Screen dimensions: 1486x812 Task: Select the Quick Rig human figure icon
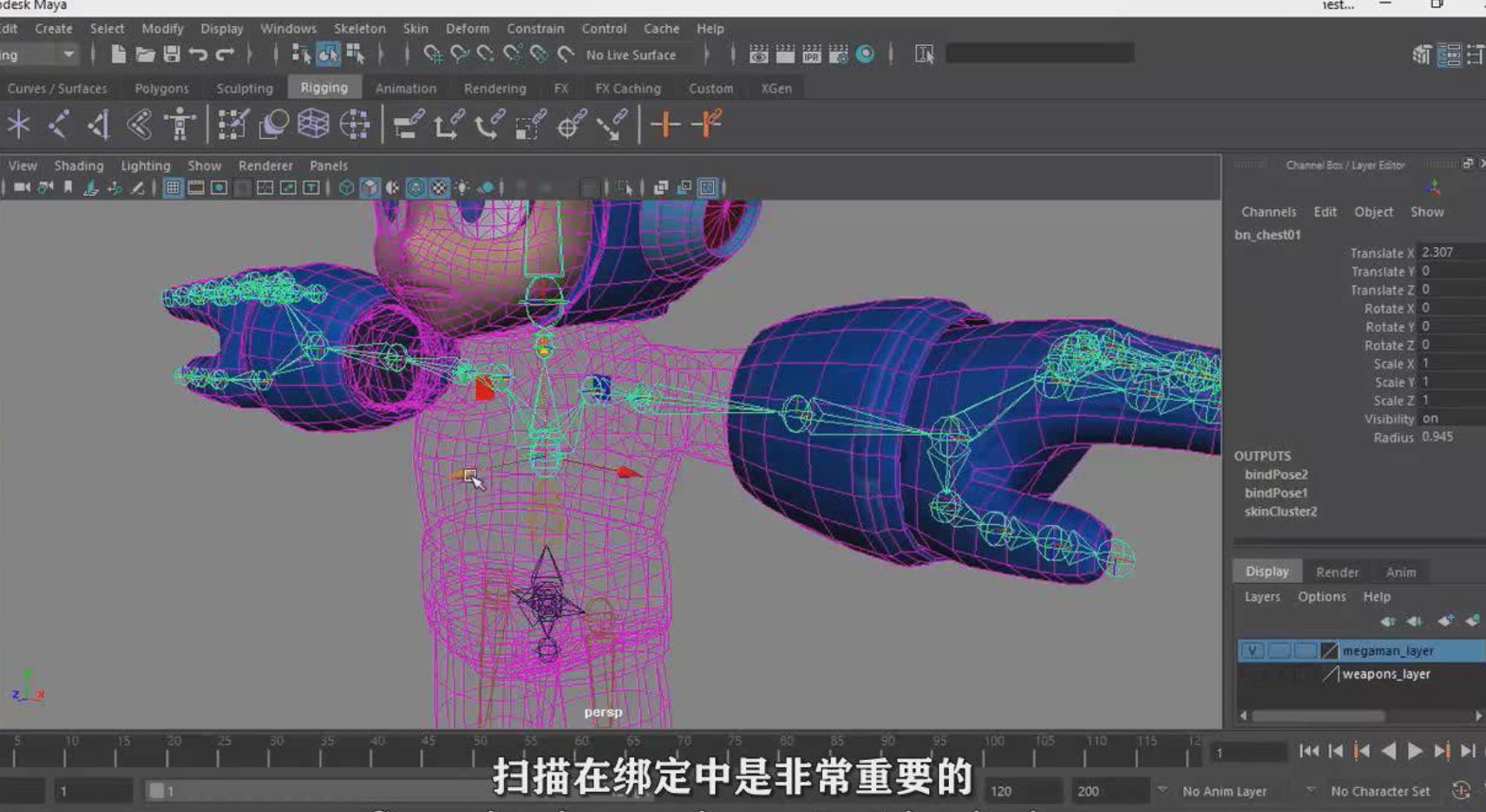pyautogui.click(x=180, y=125)
